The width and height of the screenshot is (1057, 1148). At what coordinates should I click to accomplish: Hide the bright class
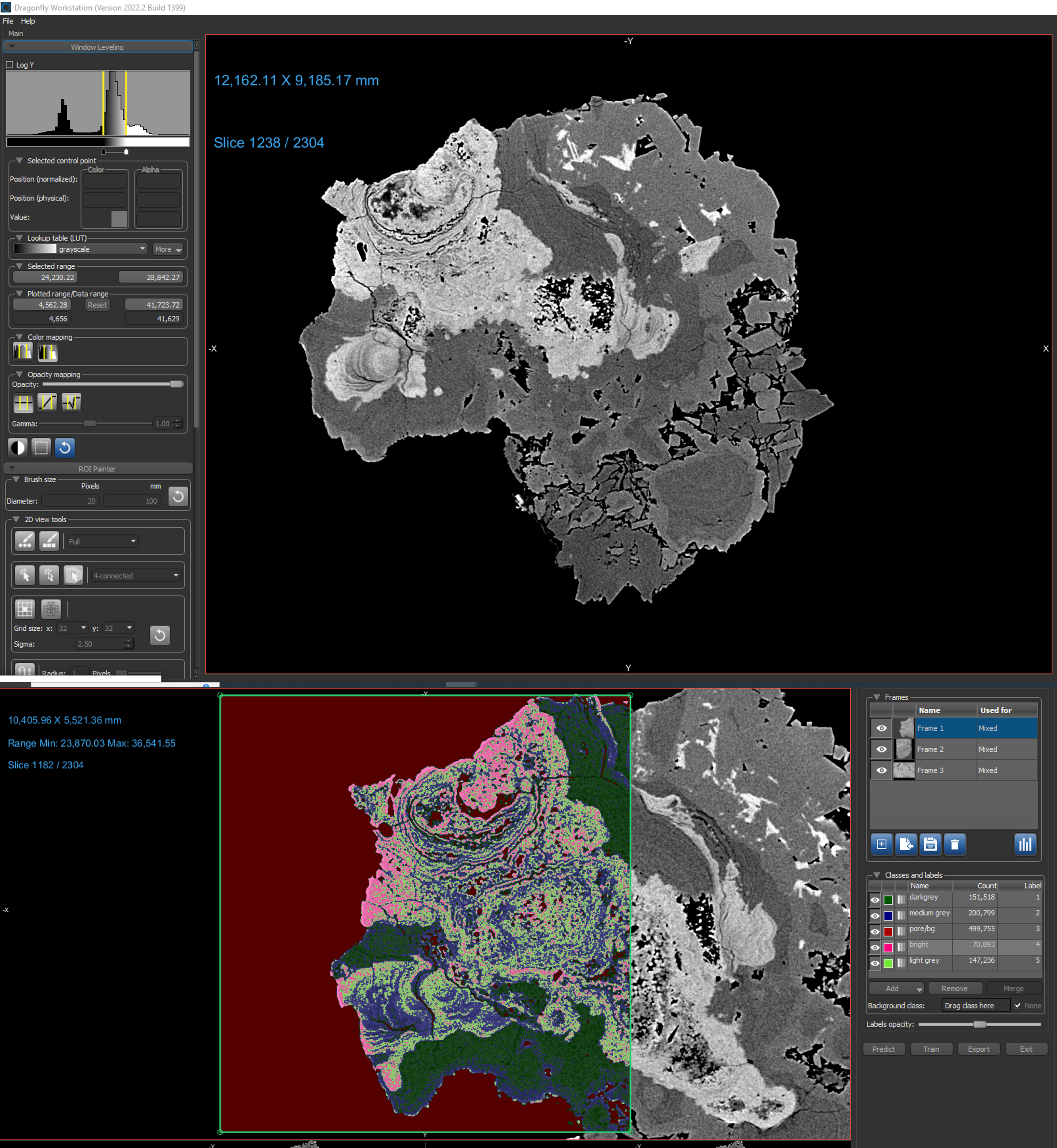pyautogui.click(x=875, y=947)
